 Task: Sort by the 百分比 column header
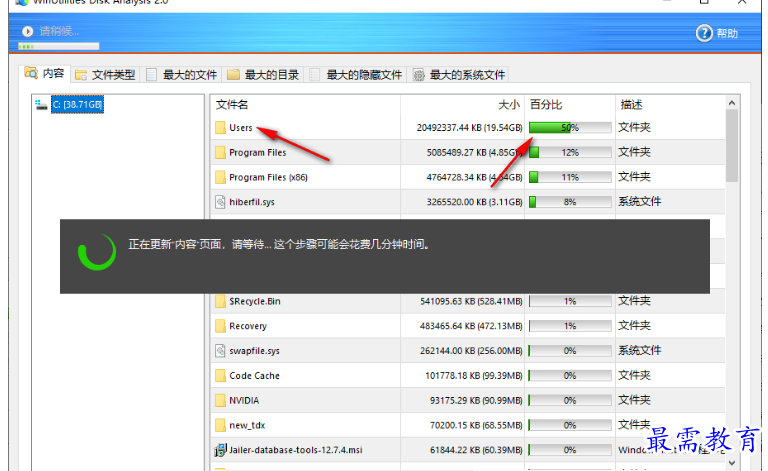[x=546, y=105]
